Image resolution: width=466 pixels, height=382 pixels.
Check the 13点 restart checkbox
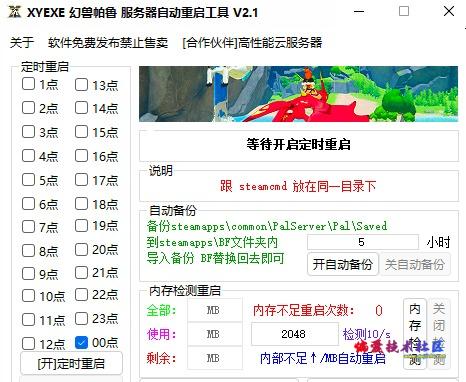81,85
